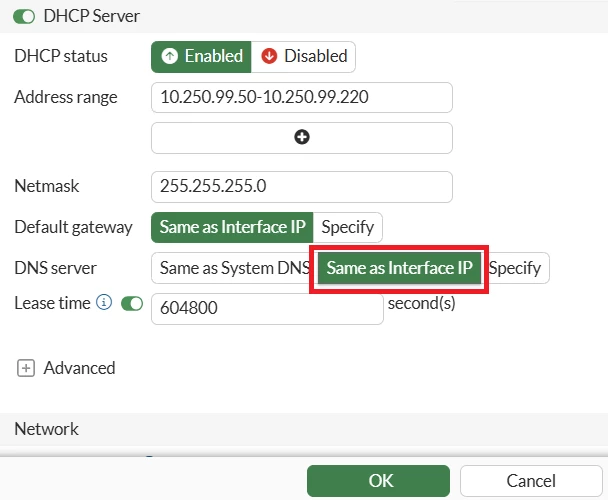Toggle the Lease time switch

click(x=132, y=304)
